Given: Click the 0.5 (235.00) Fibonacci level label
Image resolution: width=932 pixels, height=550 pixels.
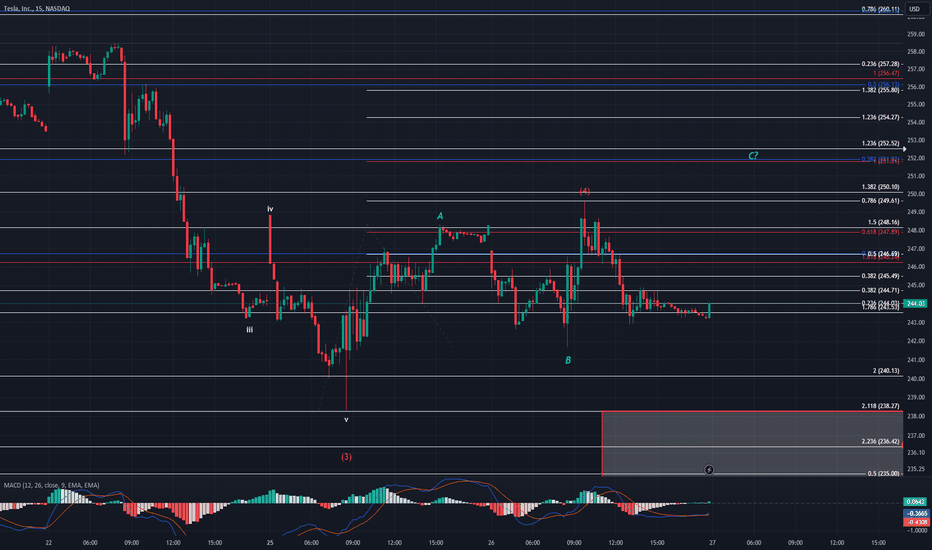Looking at the screenshot, I should [x=884, y=473].
